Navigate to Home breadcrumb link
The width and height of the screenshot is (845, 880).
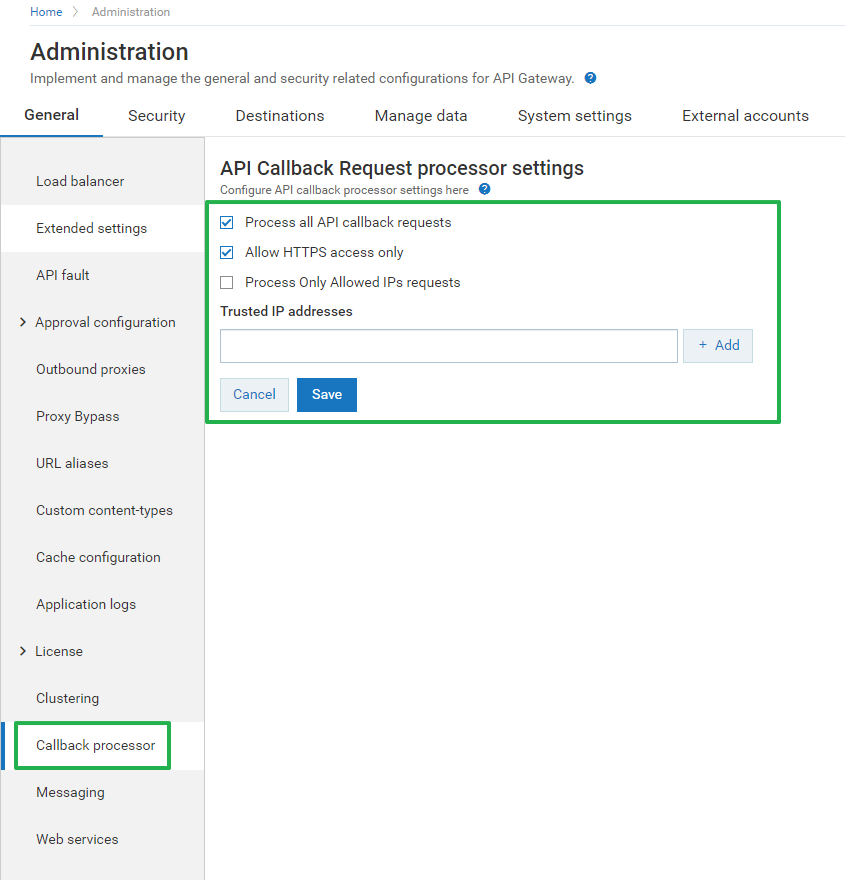(x=46, y=12)
